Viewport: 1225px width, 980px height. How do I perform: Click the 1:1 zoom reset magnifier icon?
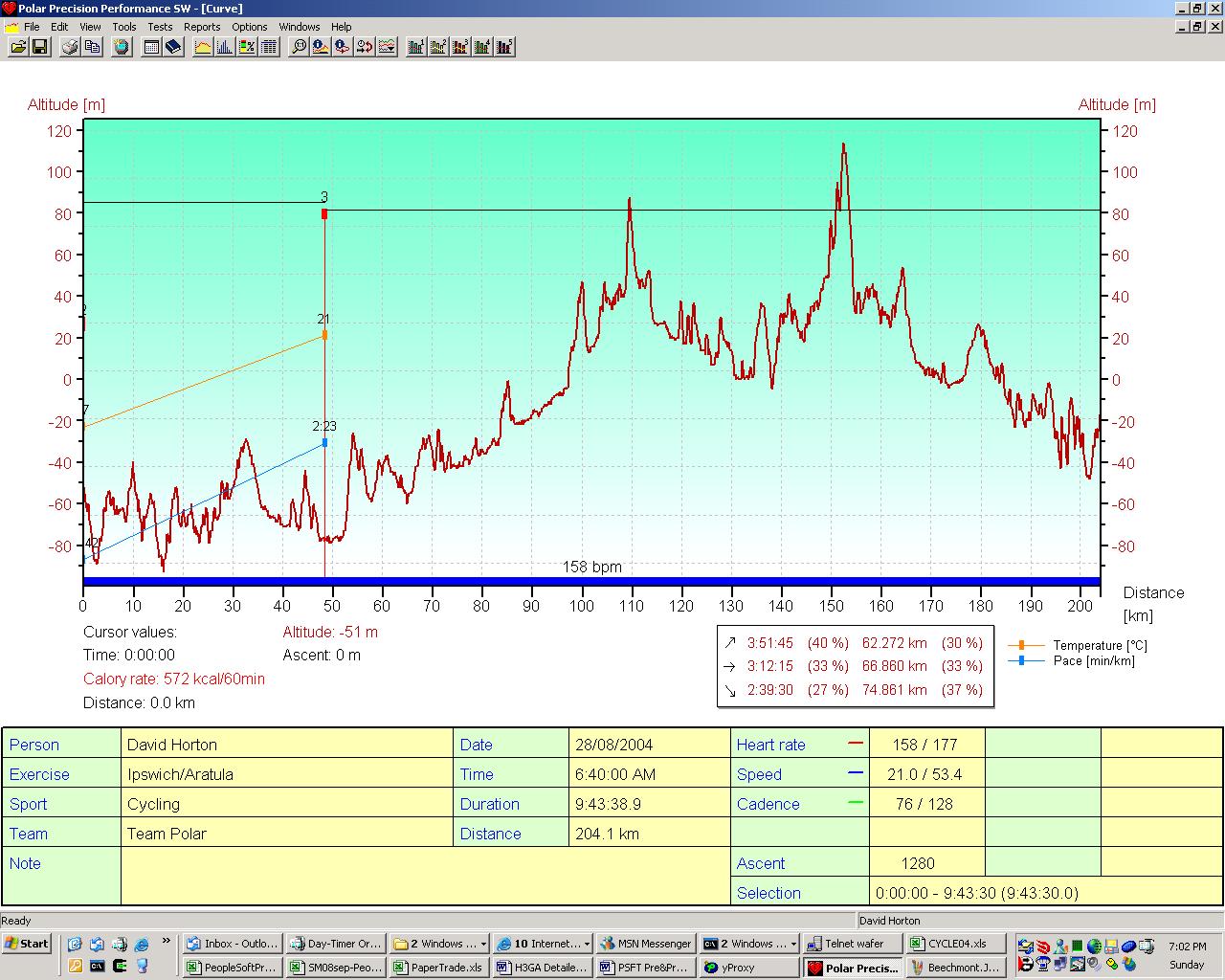tap(299, 46)
